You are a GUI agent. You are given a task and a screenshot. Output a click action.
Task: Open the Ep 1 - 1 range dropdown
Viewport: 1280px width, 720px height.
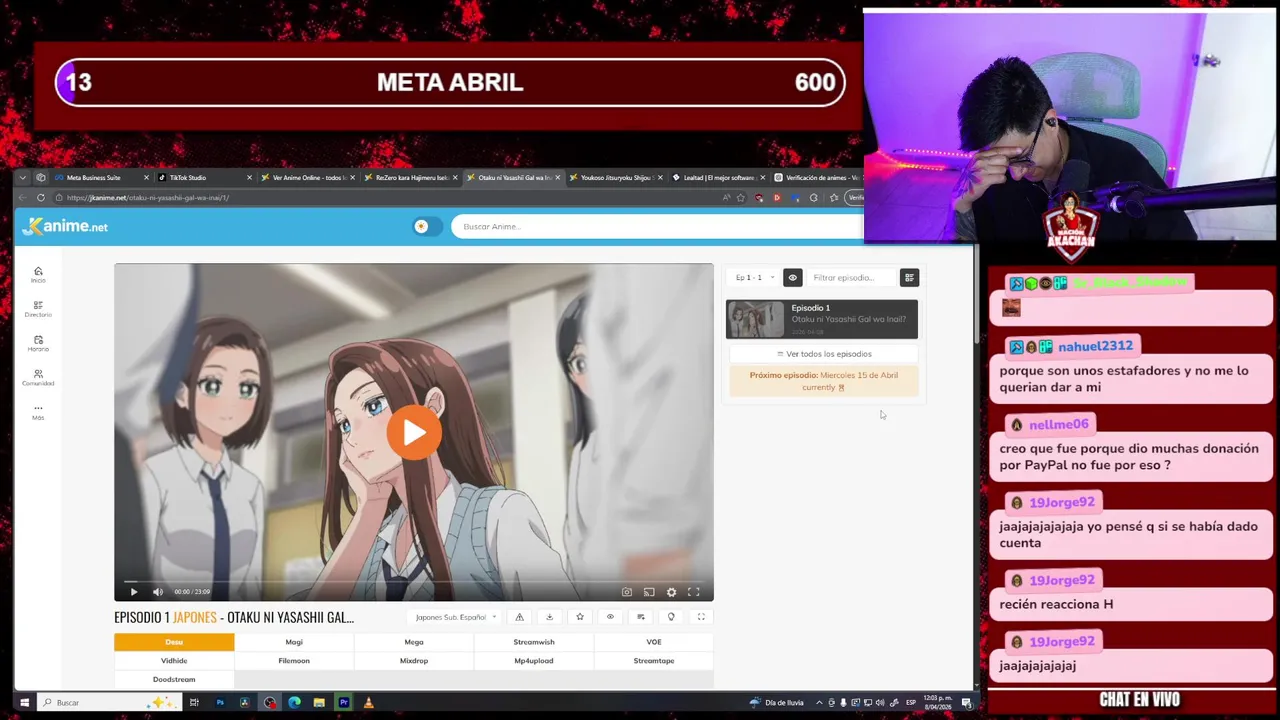tap(754, 277)
